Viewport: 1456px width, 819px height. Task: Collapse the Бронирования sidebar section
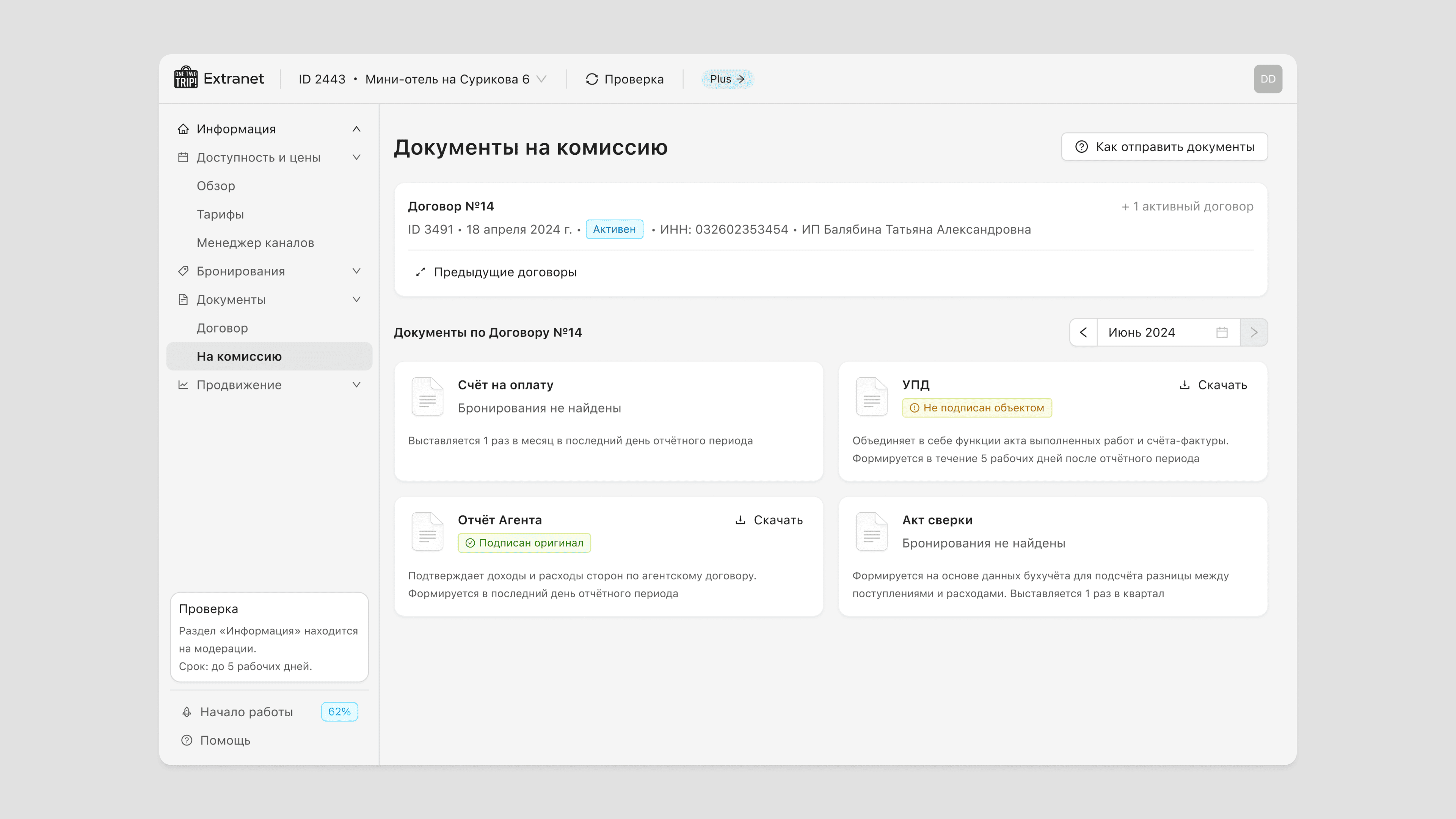pos(356,271)
